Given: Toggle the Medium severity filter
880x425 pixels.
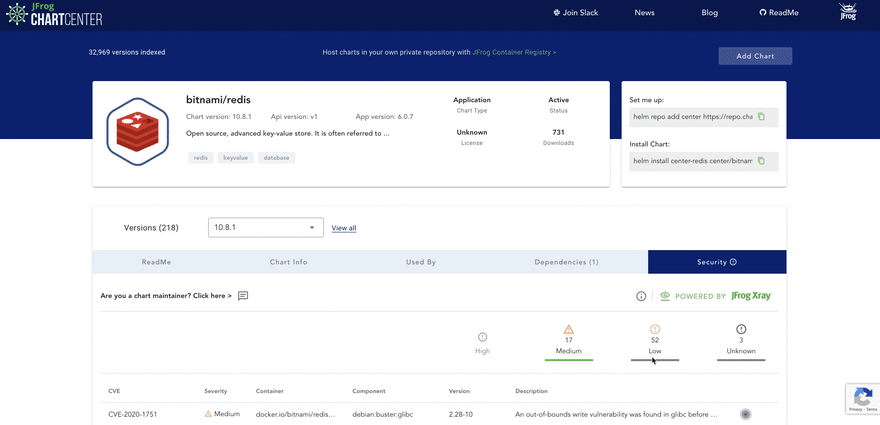Looking at the screenshot, I should point(569,342).
